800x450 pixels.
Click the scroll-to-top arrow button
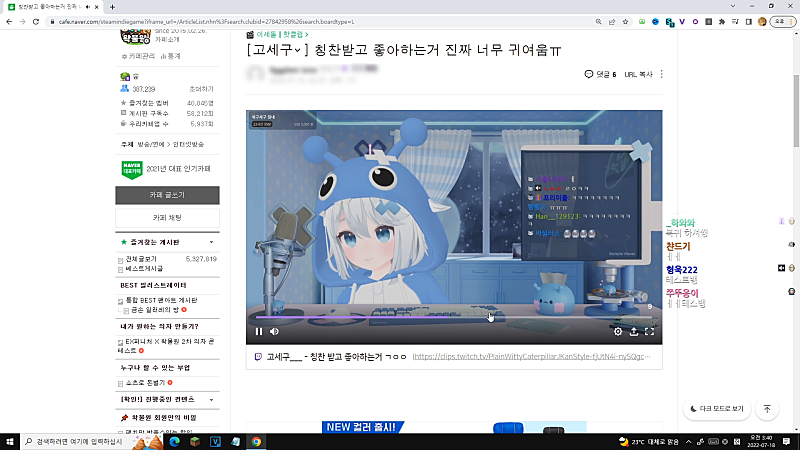click(x=767, y=409)
